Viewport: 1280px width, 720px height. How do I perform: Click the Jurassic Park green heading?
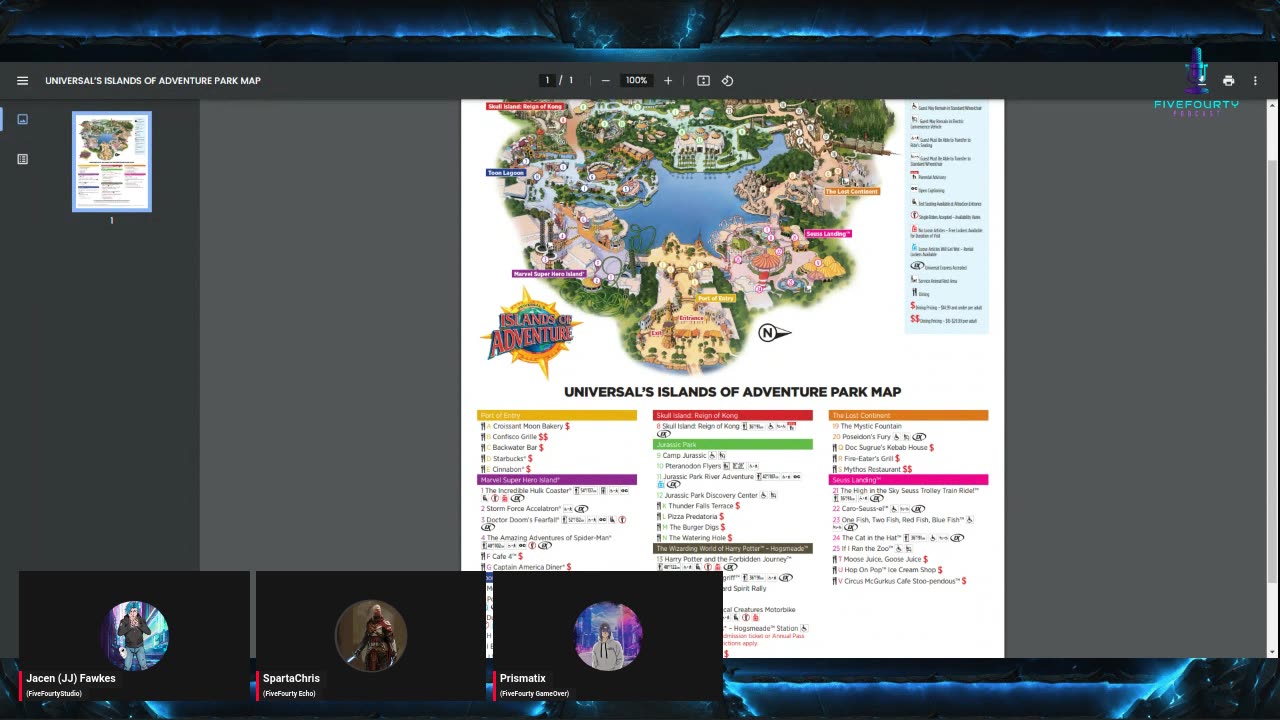pyautogui.click(x=733, y=444)
